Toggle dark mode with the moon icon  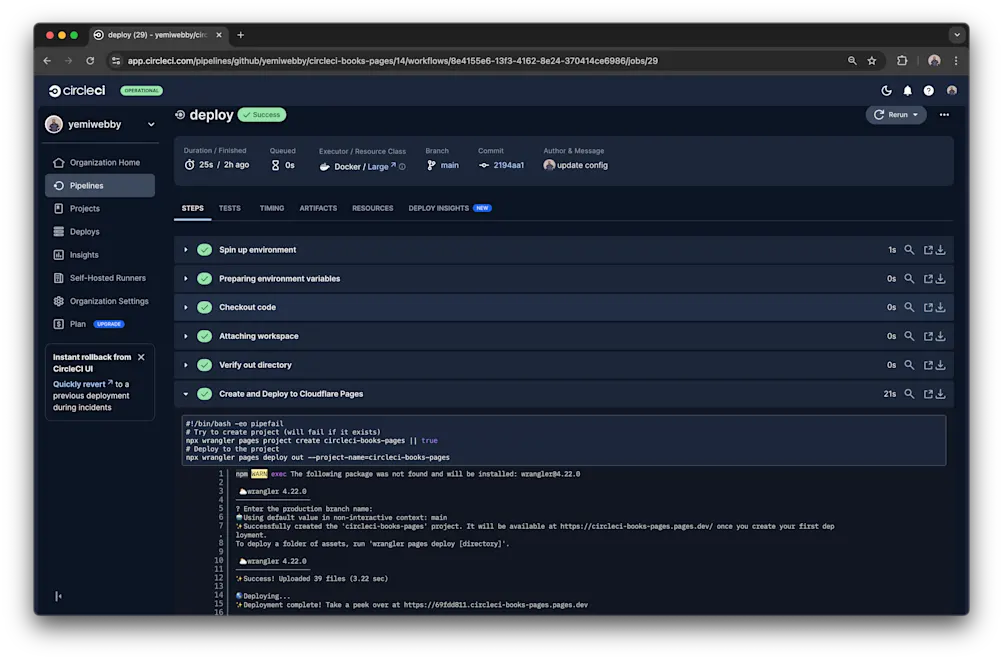[x=886, y=90]
